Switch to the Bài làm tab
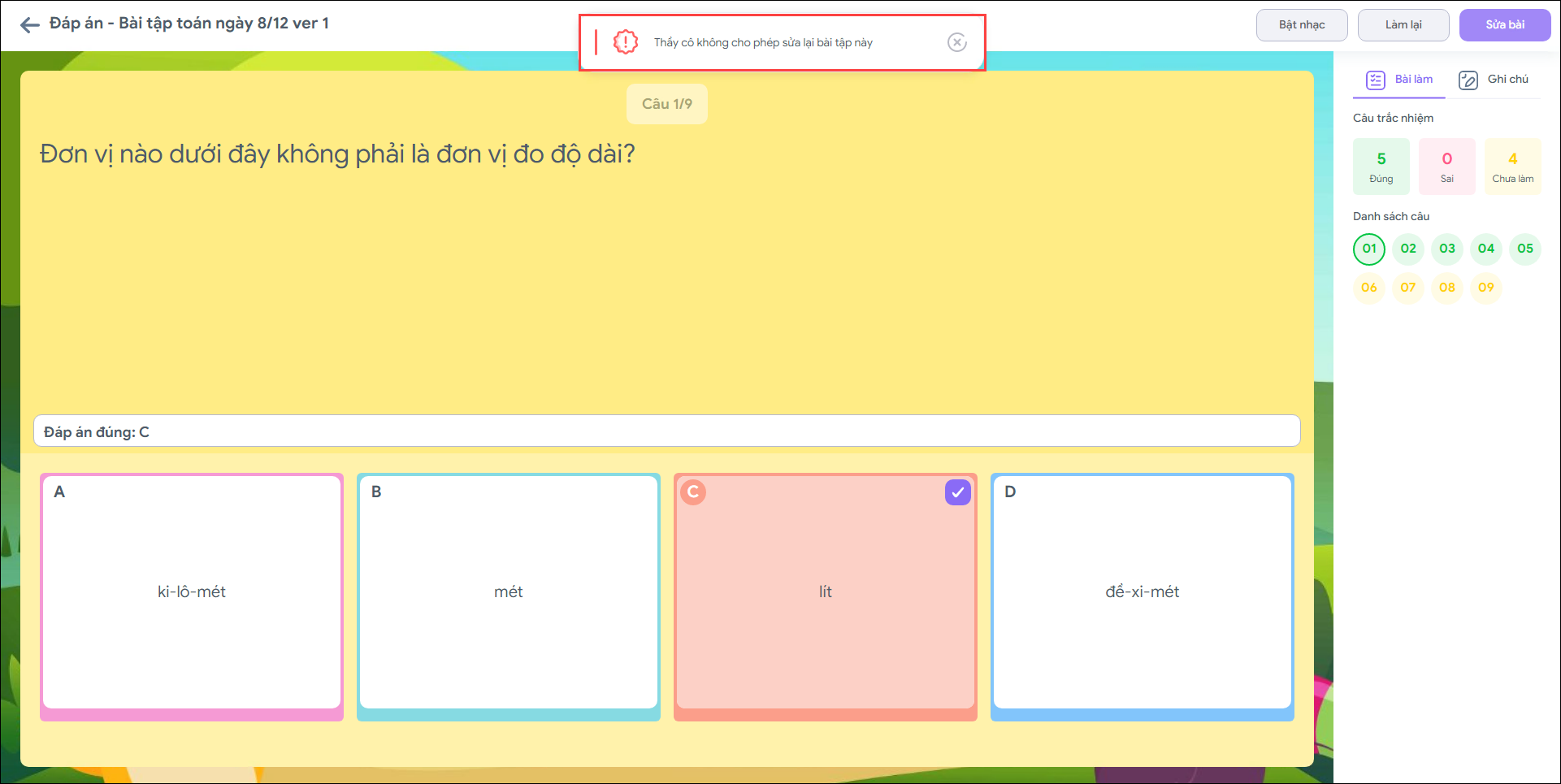 1399,80
